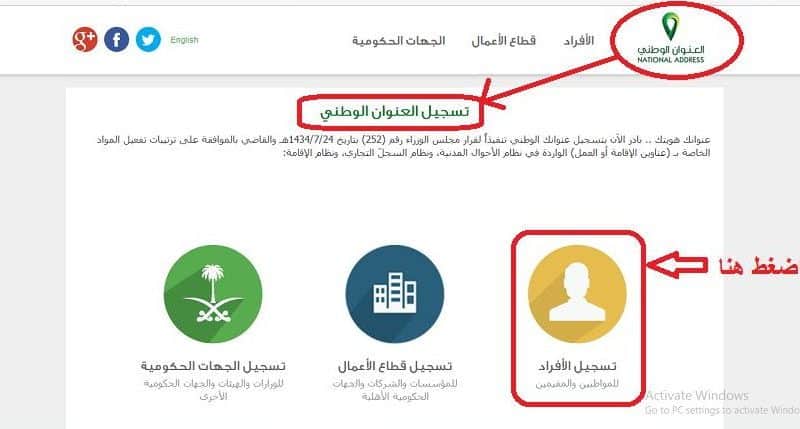This screenshot has width=800, height=429.
Task: Click the تسجيل العنوان الوطني heading
Action: (394, 111)
